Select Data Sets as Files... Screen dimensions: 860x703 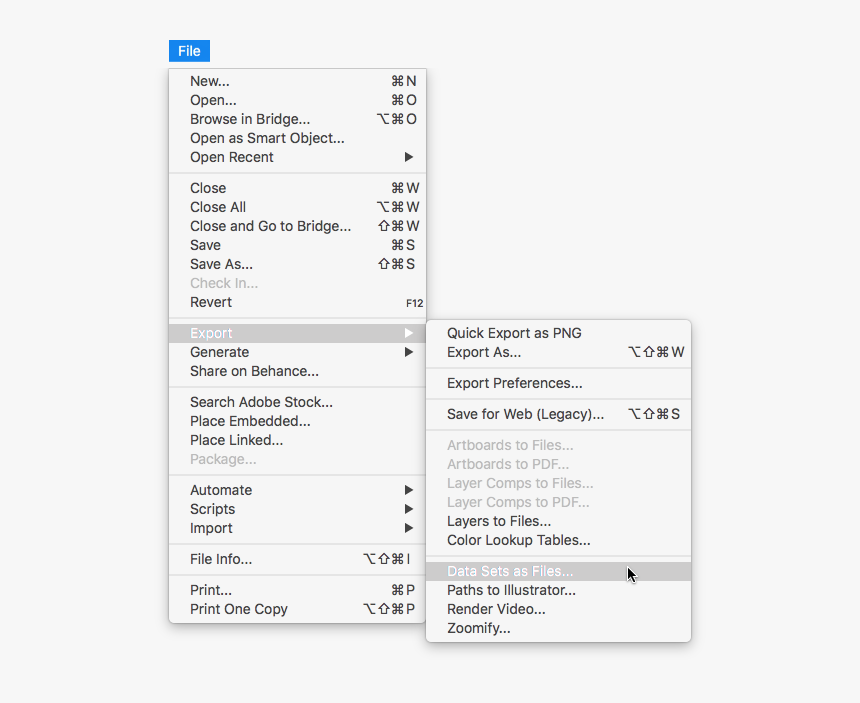(511, 571)
